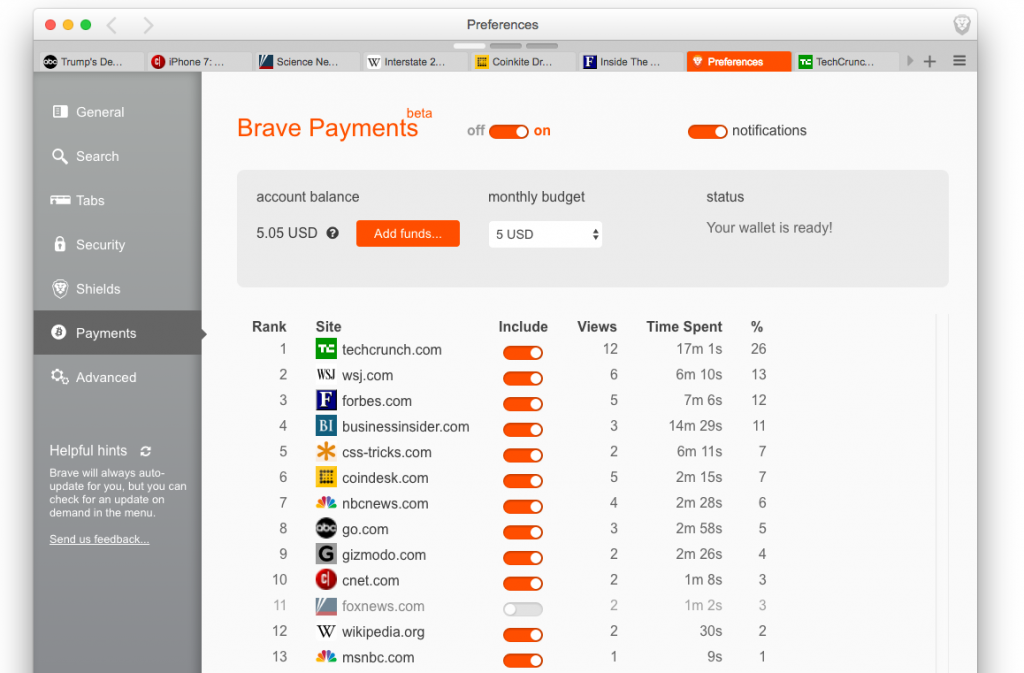Open the monthly budget dropdown
The height and width of the screenshot is (673, 1024).
tap(545, 233)
